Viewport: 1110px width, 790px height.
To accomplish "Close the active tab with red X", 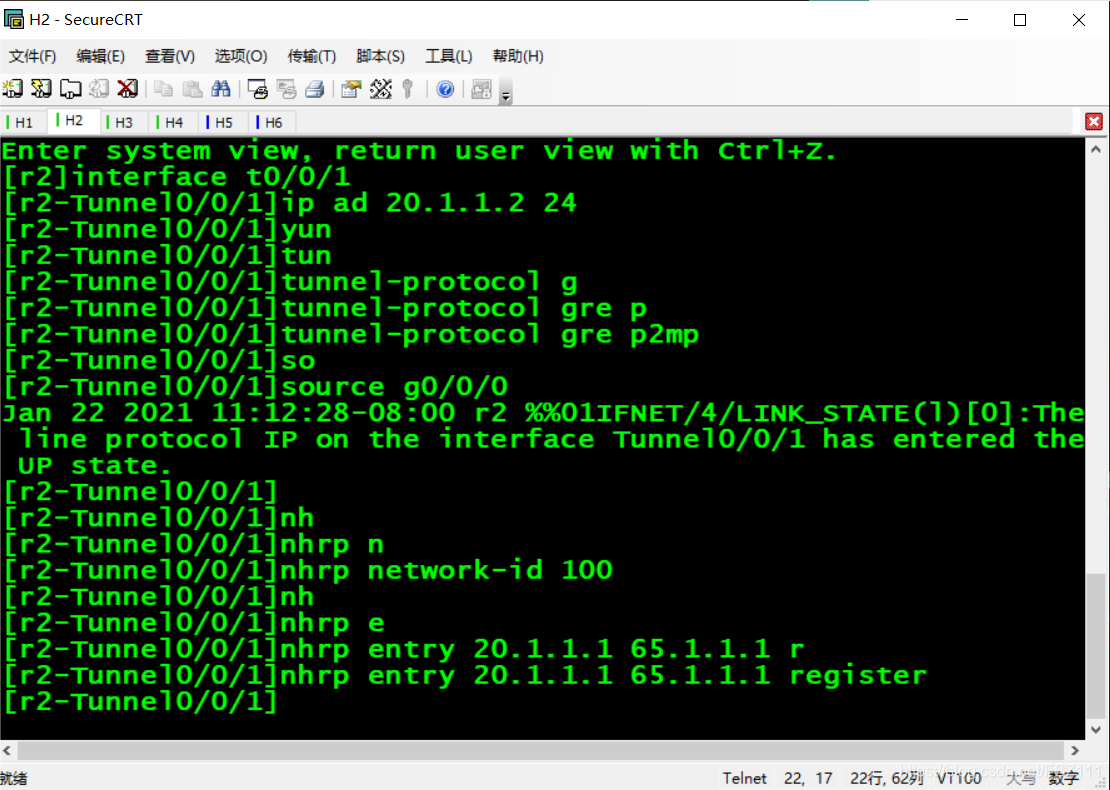I will pyautogui.click(x=1094, y=122).
